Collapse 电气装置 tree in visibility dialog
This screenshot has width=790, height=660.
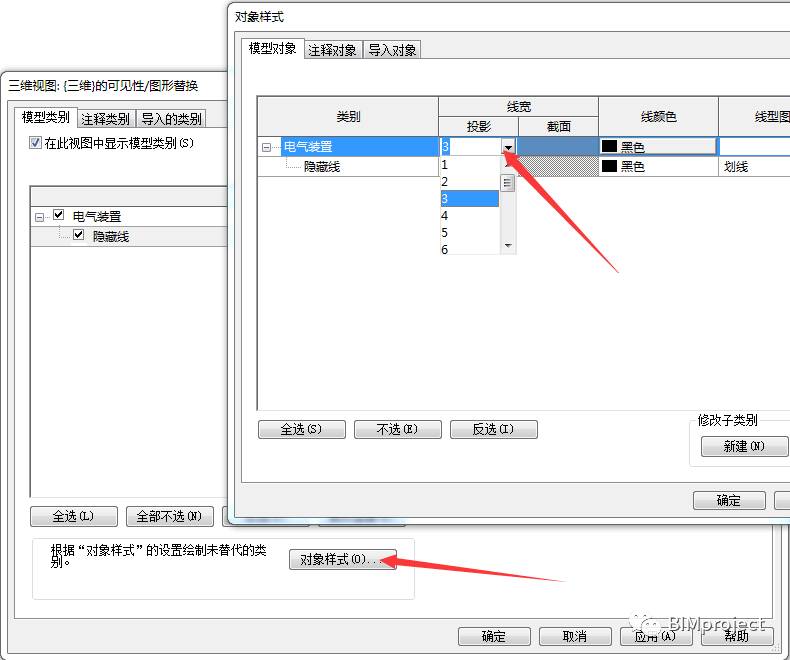pyautogui.click(x=39, y=218)
